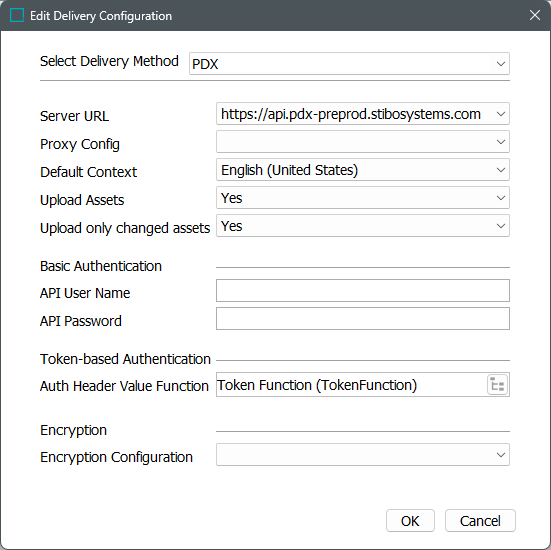The image size is (551, 550).
Task: Click Yes value for Upload only changed assets
Action: pos(232,226)
